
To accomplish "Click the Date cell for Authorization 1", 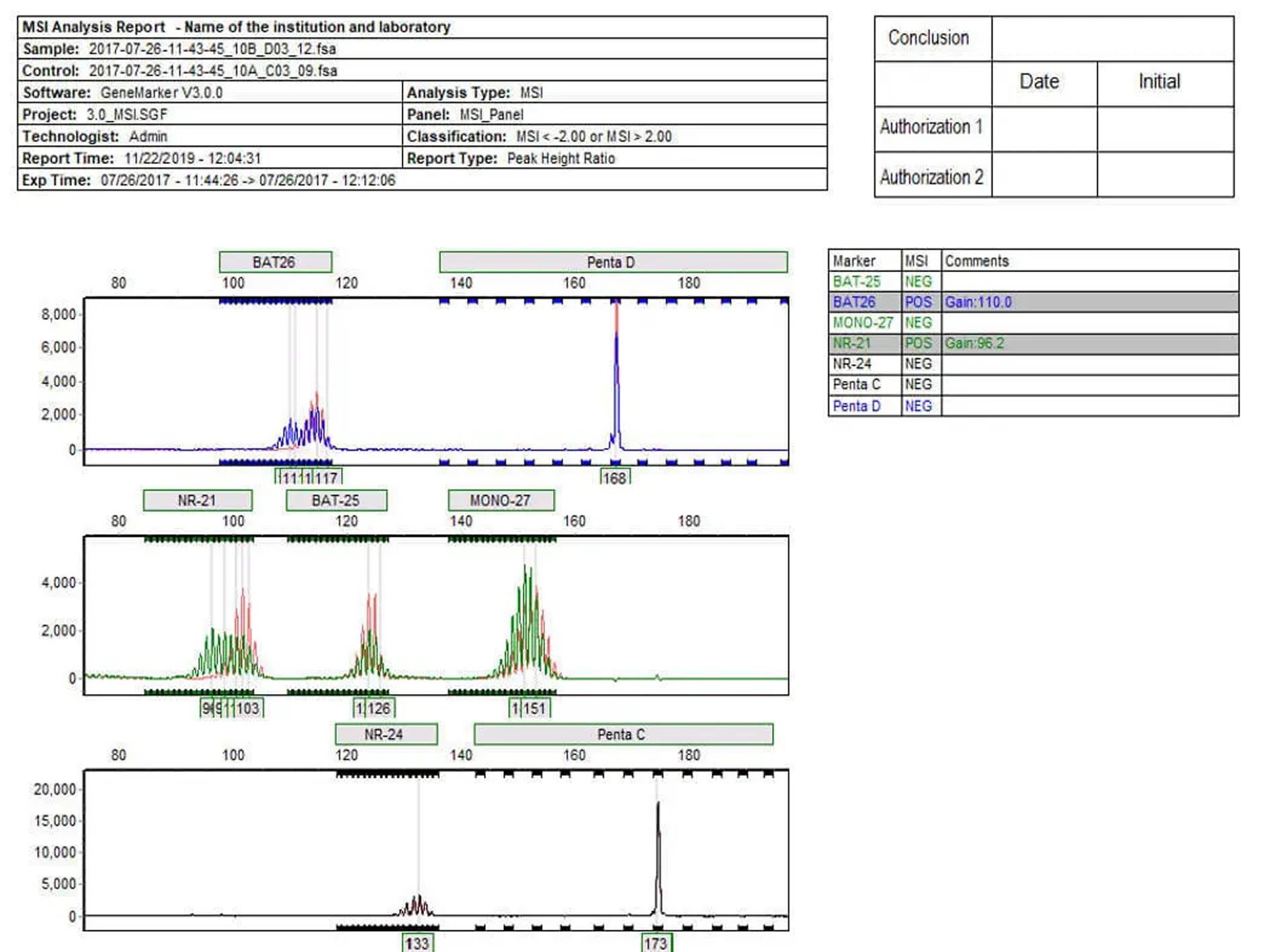I will pos(1044,128).
